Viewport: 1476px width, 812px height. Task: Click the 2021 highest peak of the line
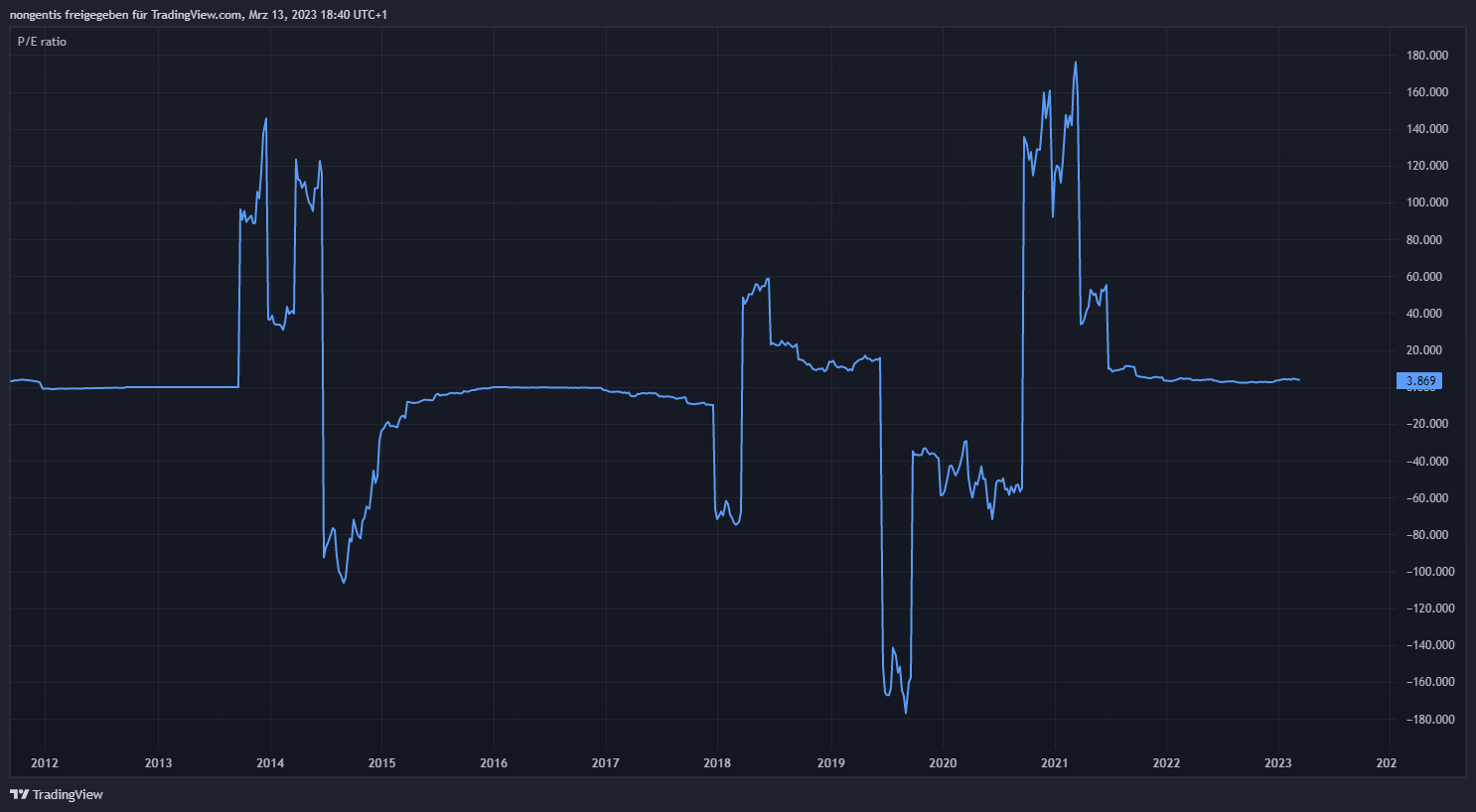[1076, 63]
